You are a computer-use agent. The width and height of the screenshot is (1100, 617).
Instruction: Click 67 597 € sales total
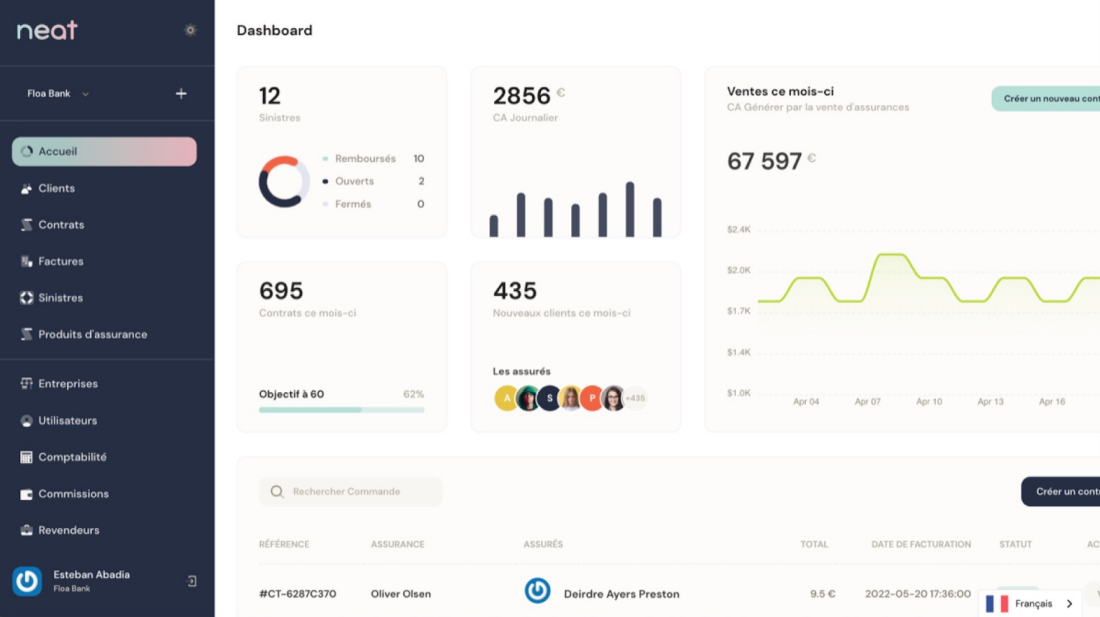771,161
